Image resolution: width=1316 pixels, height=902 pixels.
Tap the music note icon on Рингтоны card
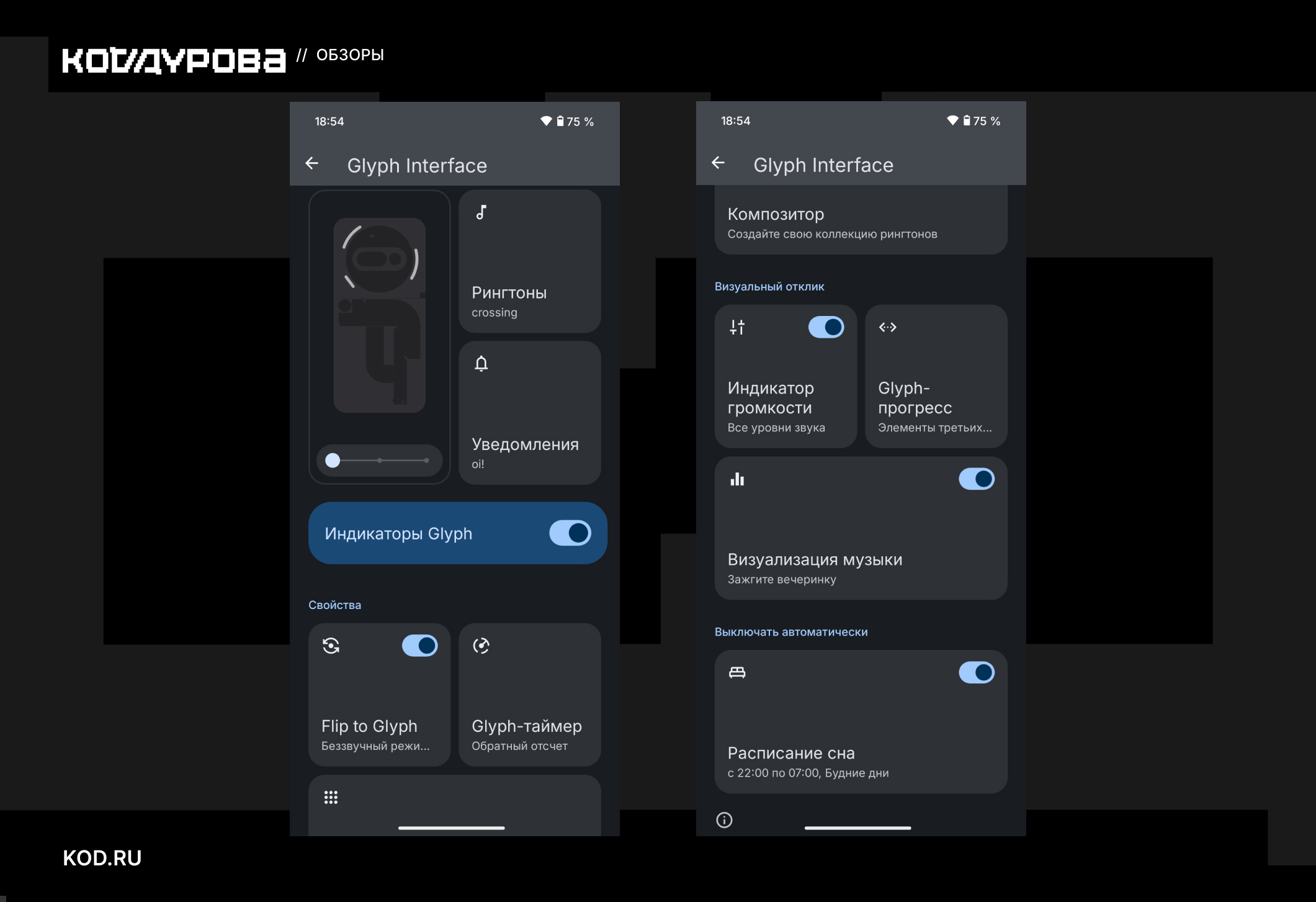coord(481,212)
